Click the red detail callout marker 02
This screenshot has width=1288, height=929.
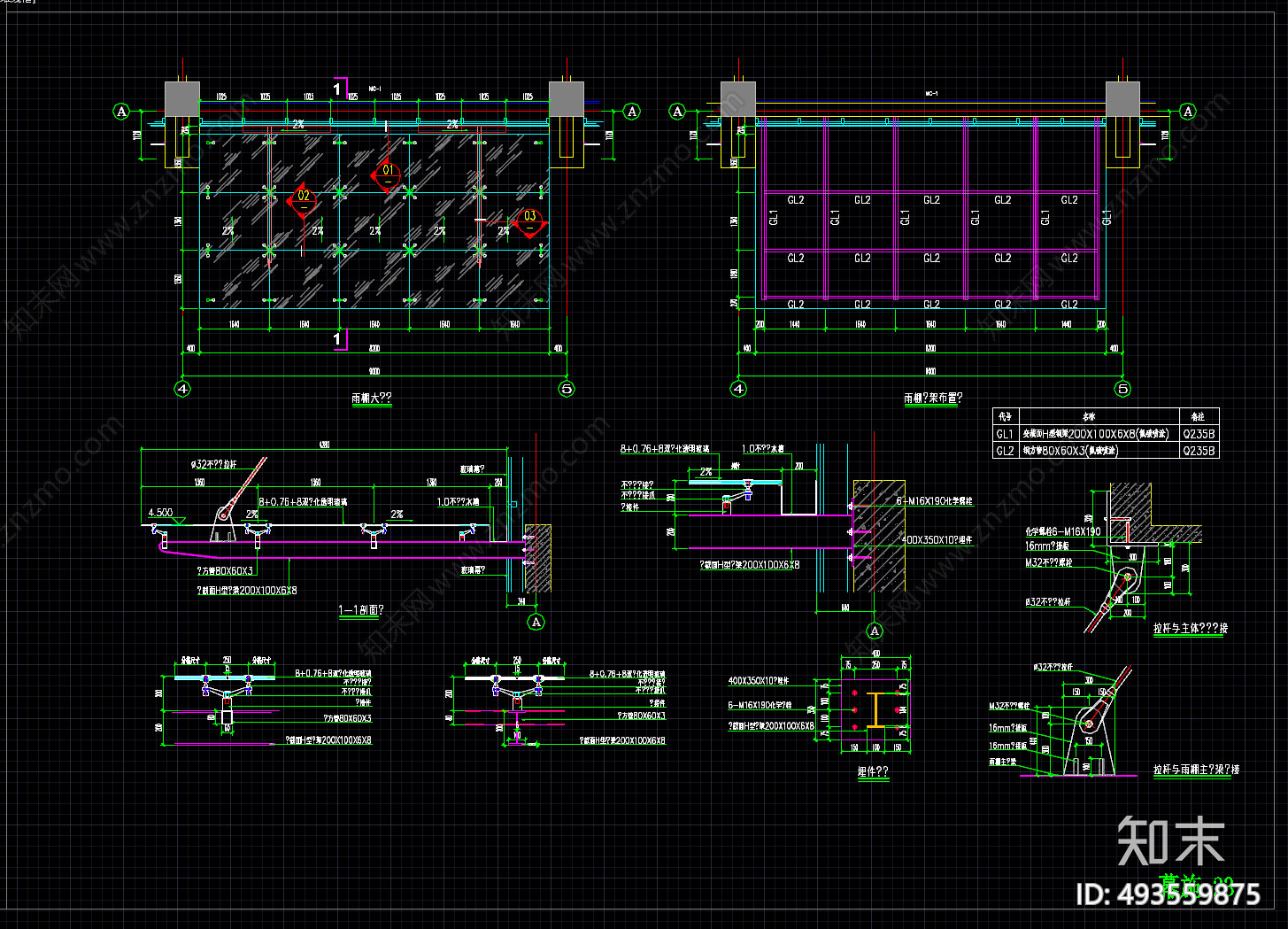point(304,201)
